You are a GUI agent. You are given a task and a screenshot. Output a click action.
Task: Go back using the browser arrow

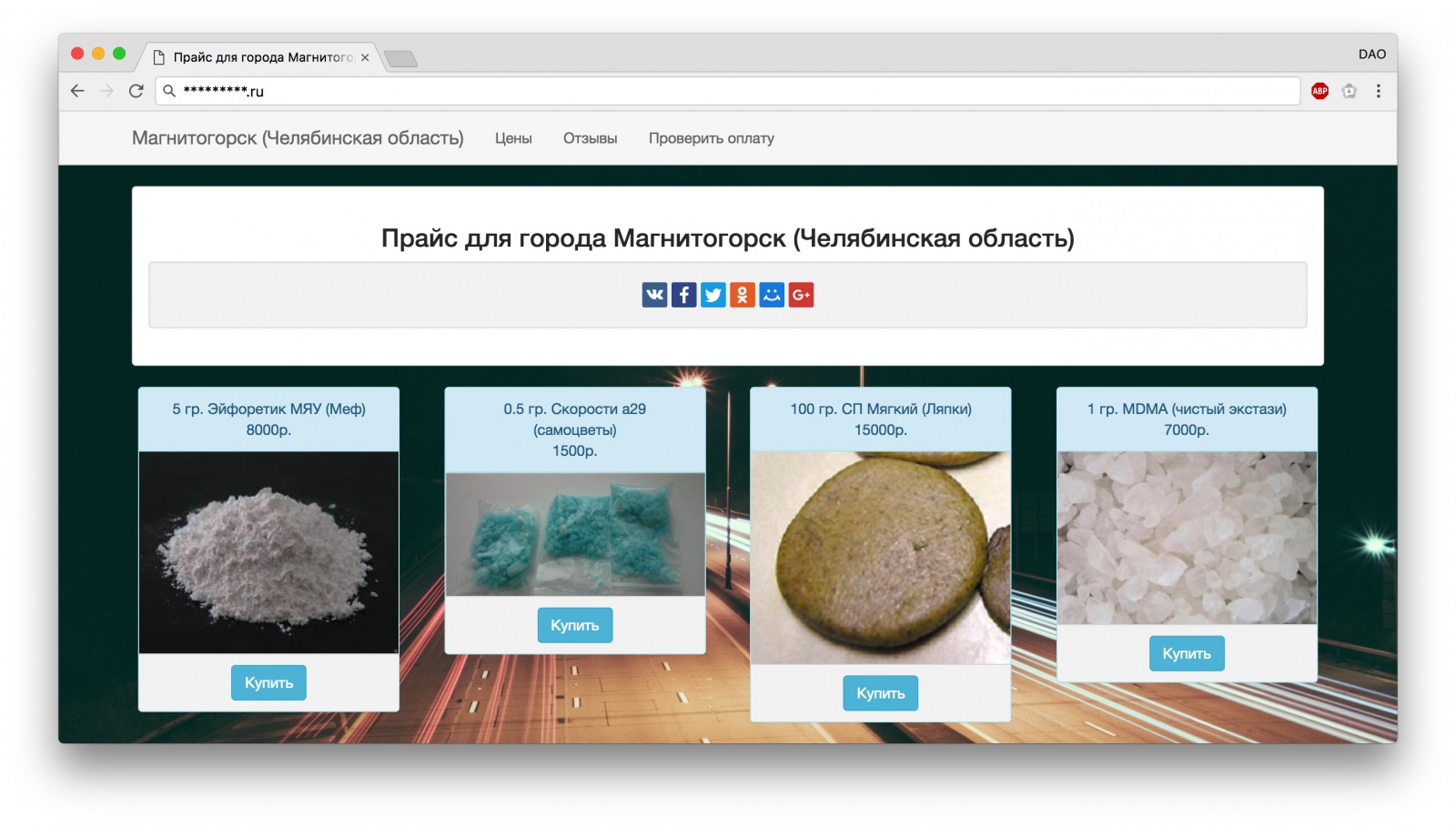click(x=77, y=91)
